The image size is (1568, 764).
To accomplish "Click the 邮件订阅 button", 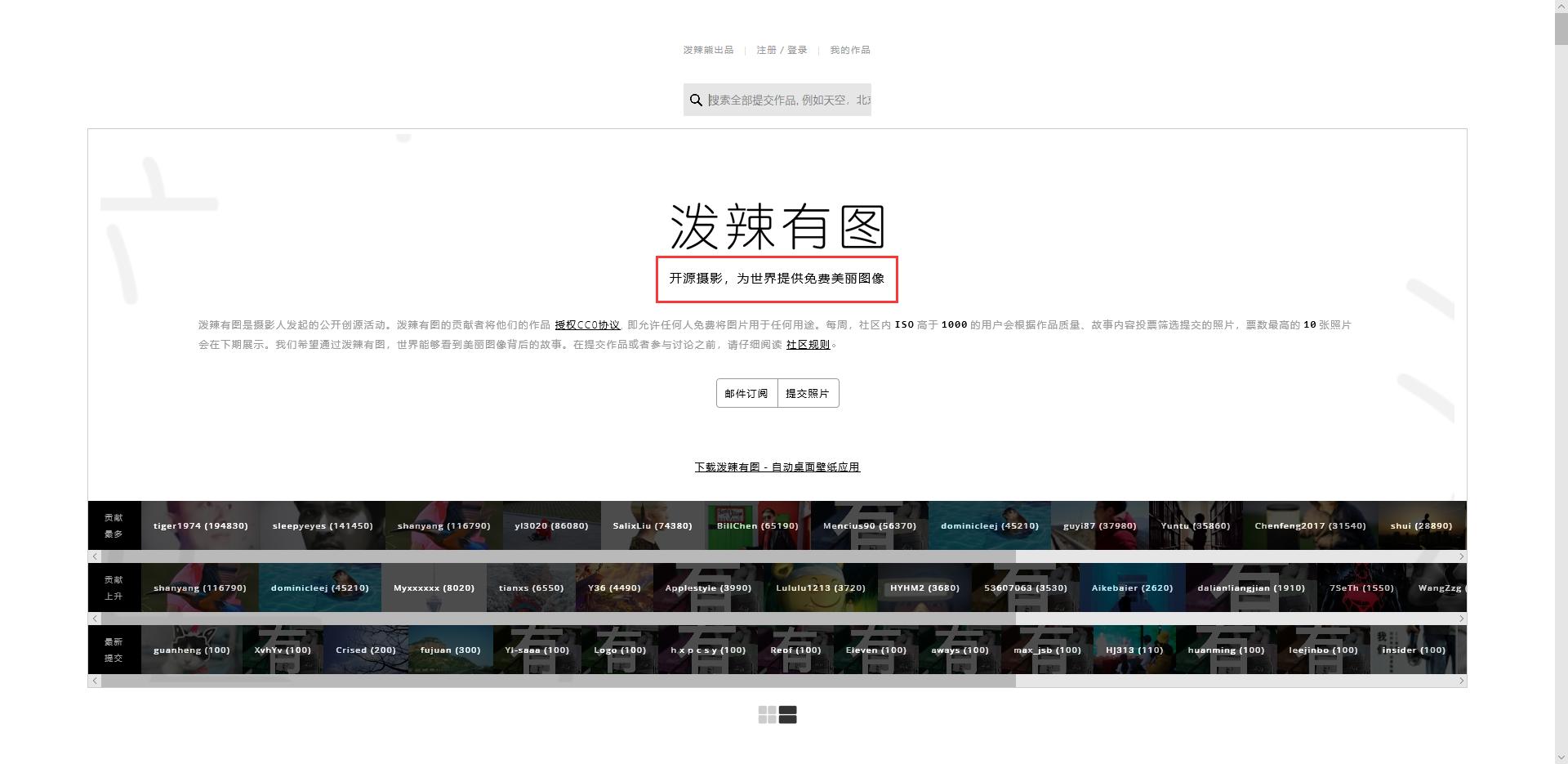I will tap(746, 393).
